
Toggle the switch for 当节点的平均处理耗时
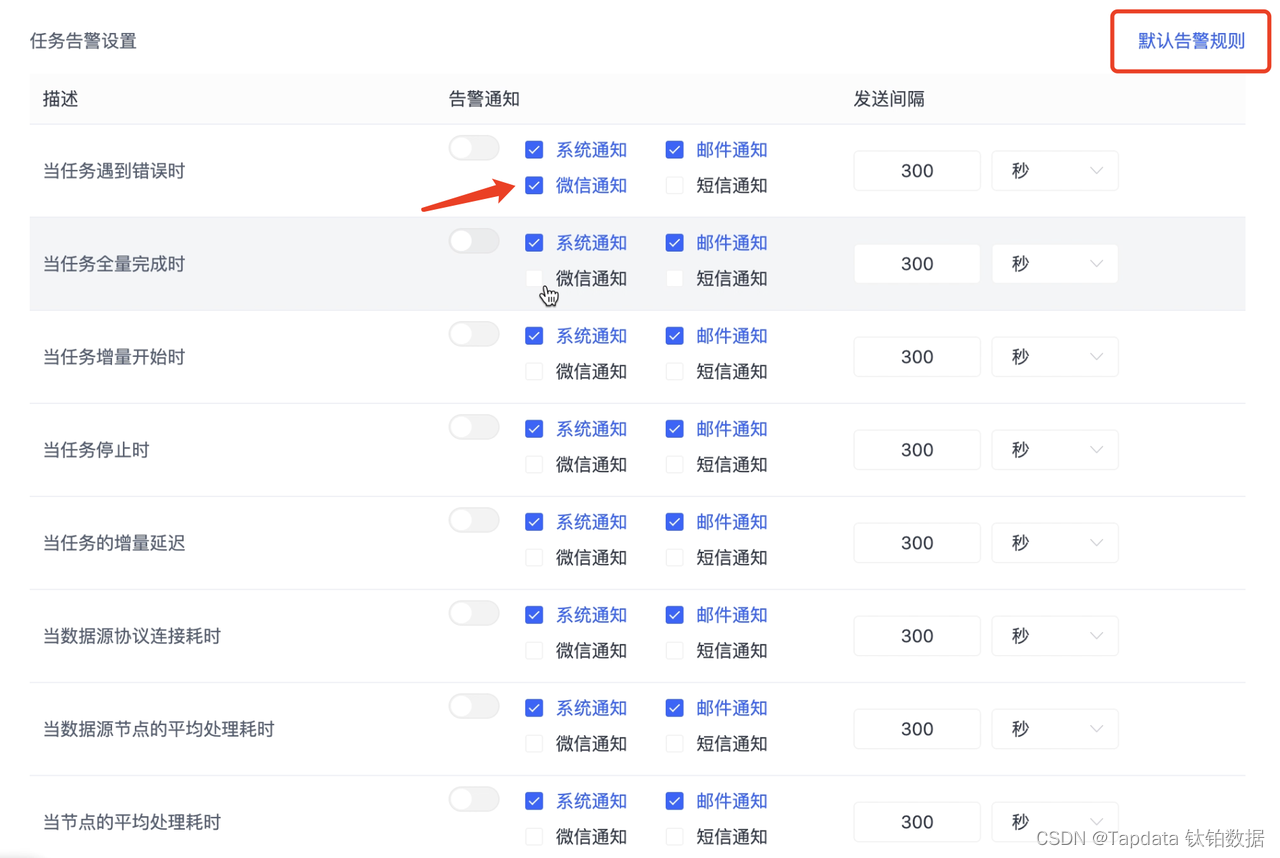pyautogui.click(x=474, y=799)
